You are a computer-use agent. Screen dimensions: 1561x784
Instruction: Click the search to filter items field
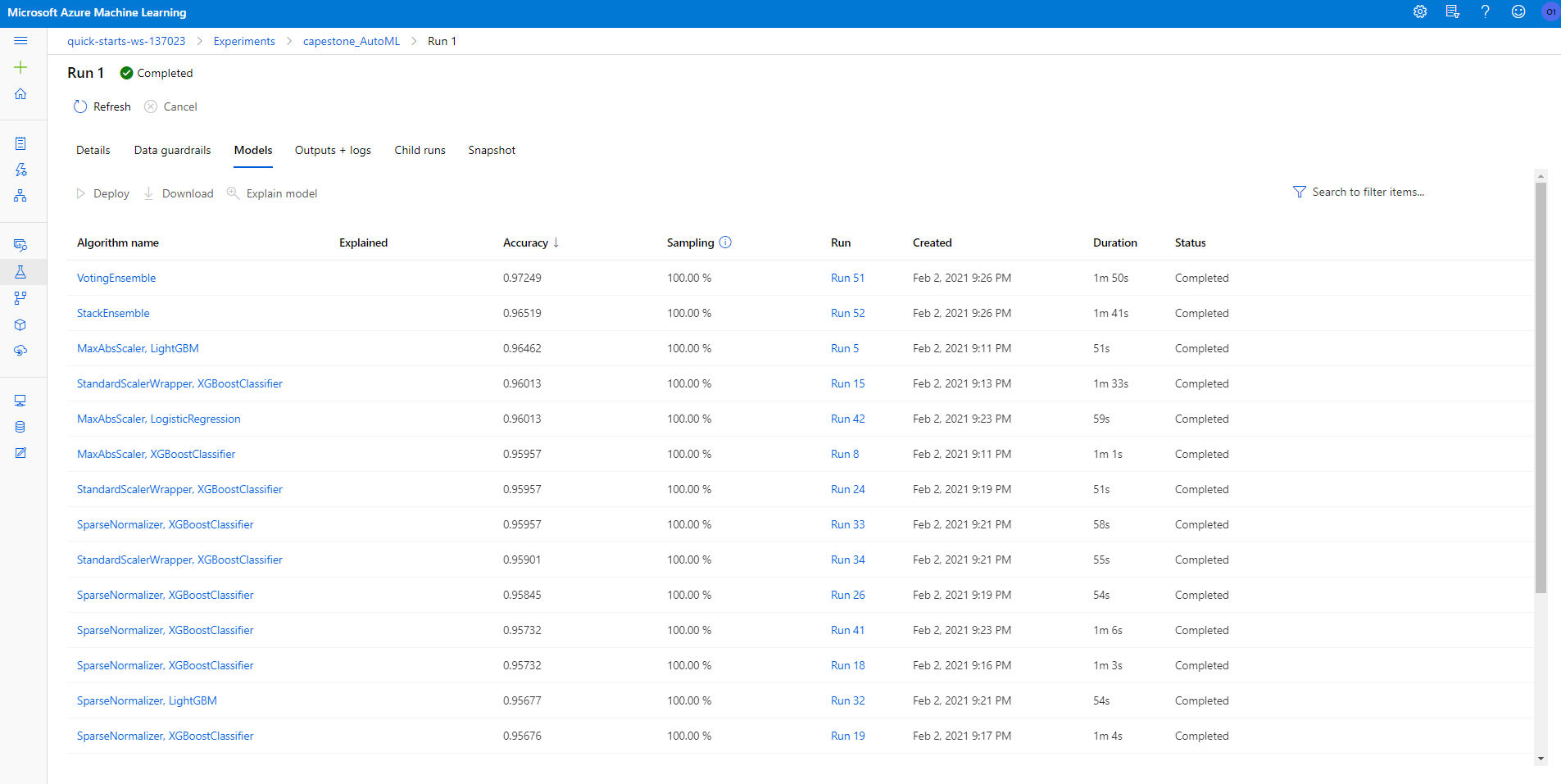(1368, 192)
